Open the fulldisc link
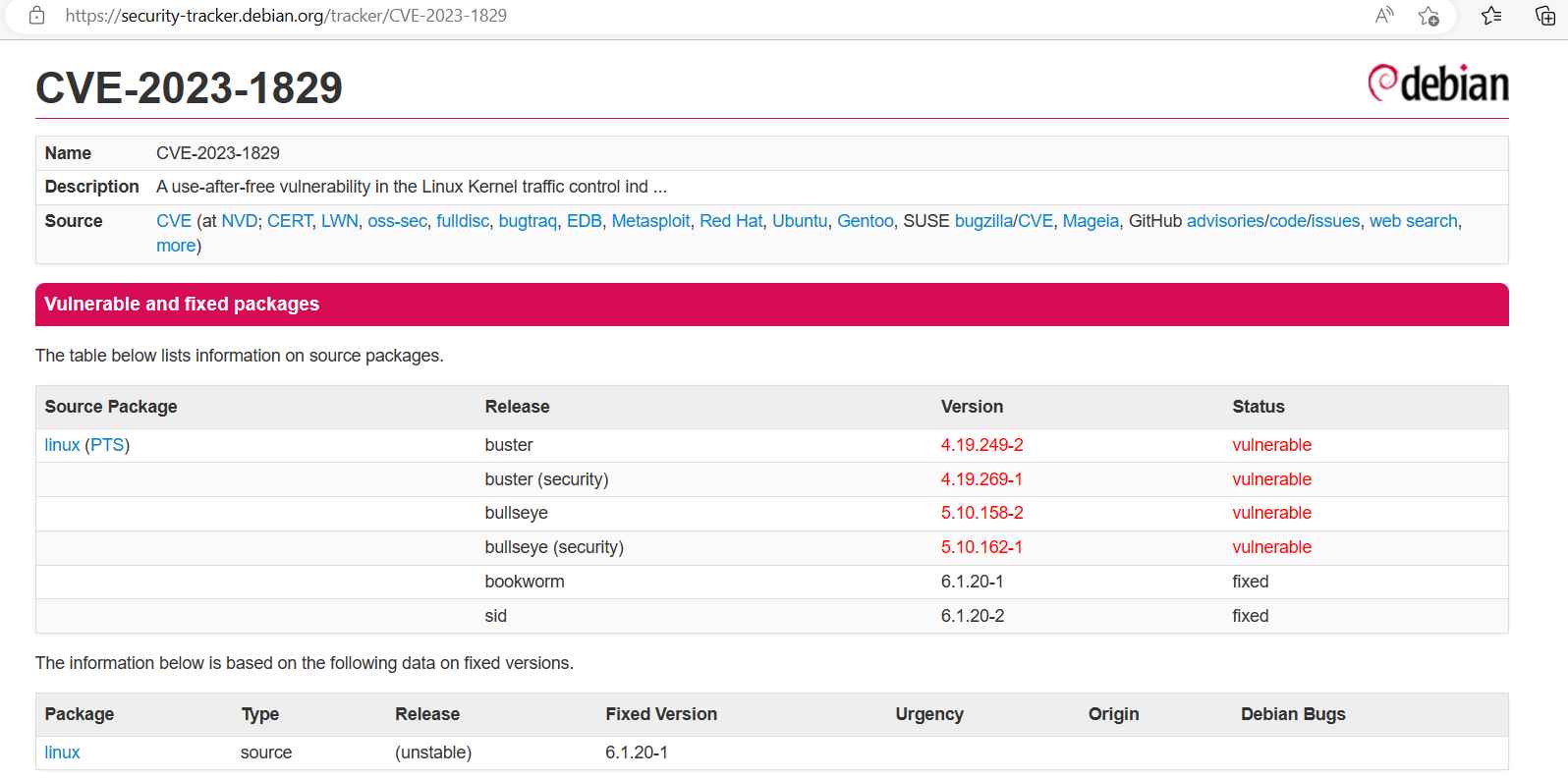 click(463, 221)
